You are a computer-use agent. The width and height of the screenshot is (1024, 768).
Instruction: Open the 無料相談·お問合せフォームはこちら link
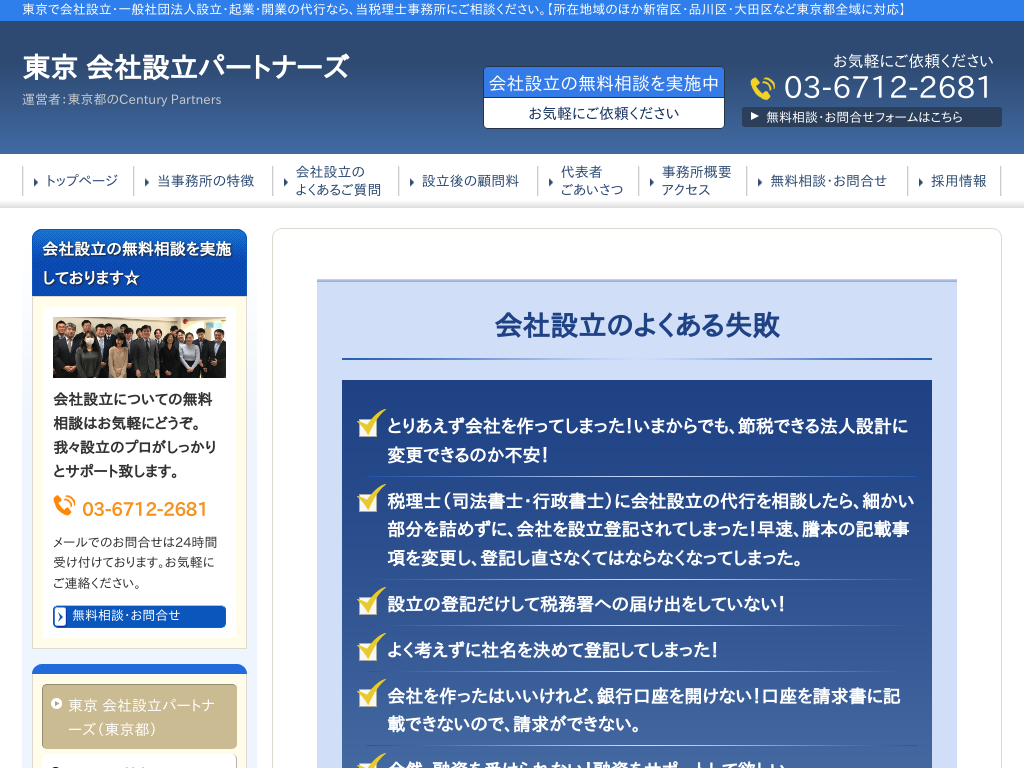[871, 117]
